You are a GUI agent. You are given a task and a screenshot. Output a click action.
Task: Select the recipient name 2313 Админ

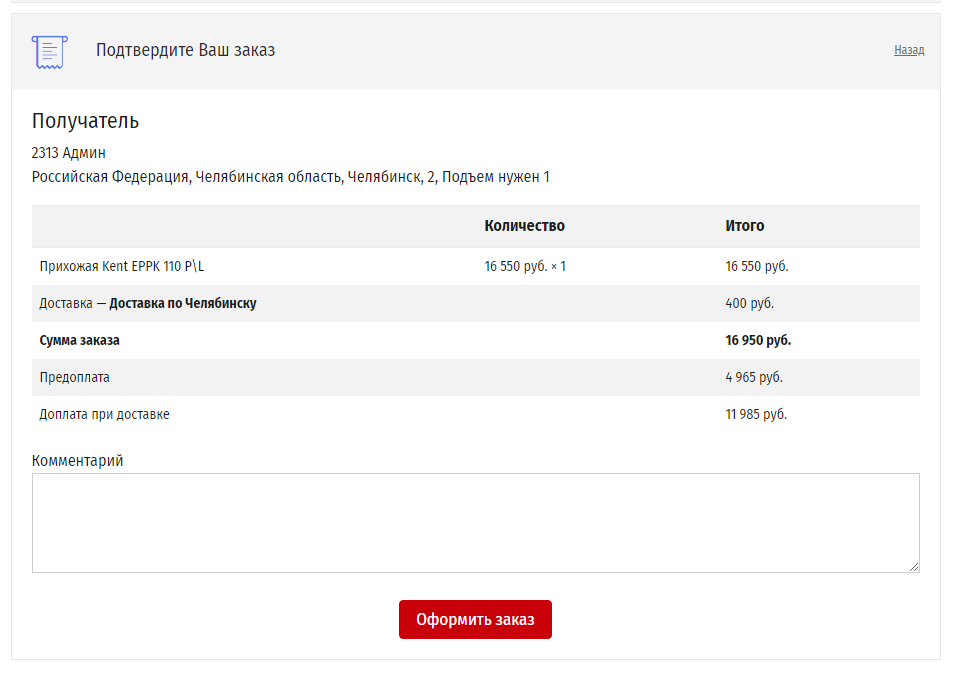tap(69, 153)
